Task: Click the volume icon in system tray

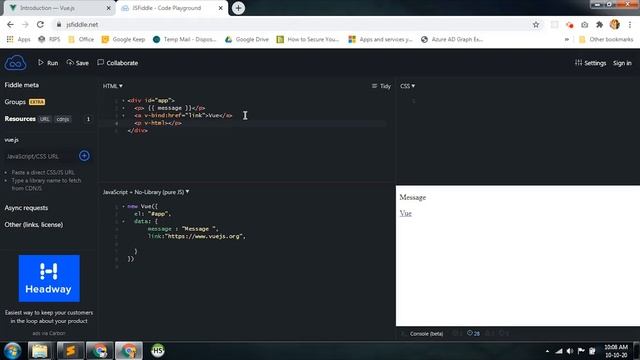Action: pos(570,351)
